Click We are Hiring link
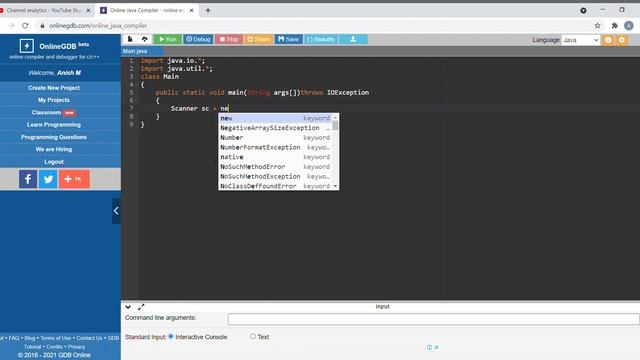The image size is (640, 360). coord(54,149)
